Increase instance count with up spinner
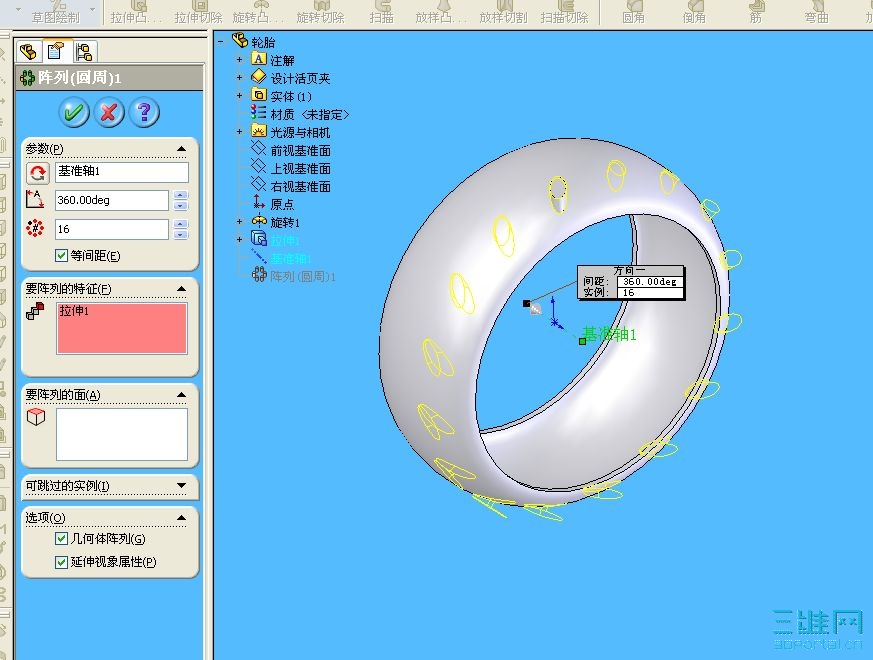The image size is (873, 660). click(180, 224)
